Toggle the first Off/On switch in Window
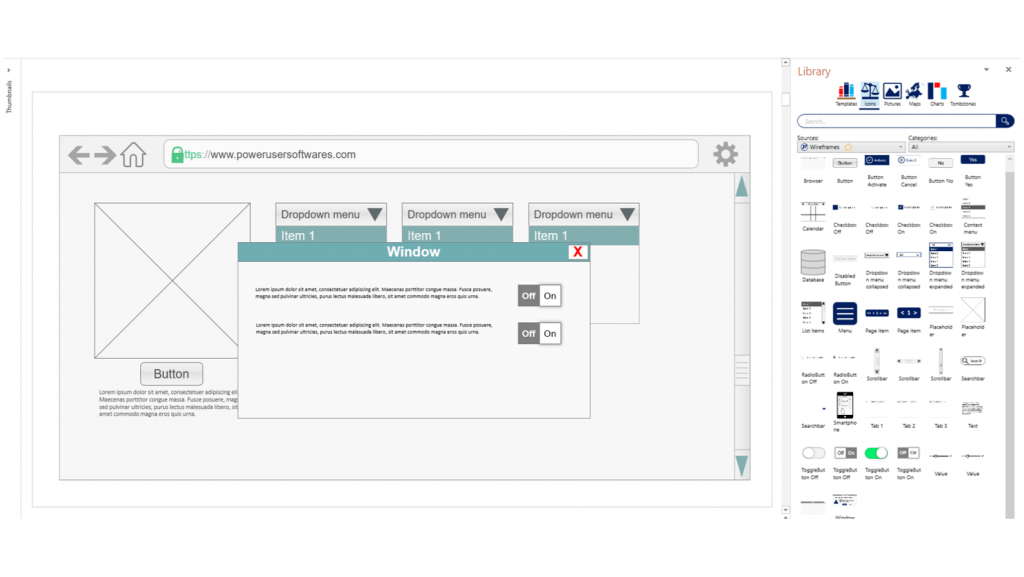This screenshot has height=577, width=1024. (x=539, y=295)
